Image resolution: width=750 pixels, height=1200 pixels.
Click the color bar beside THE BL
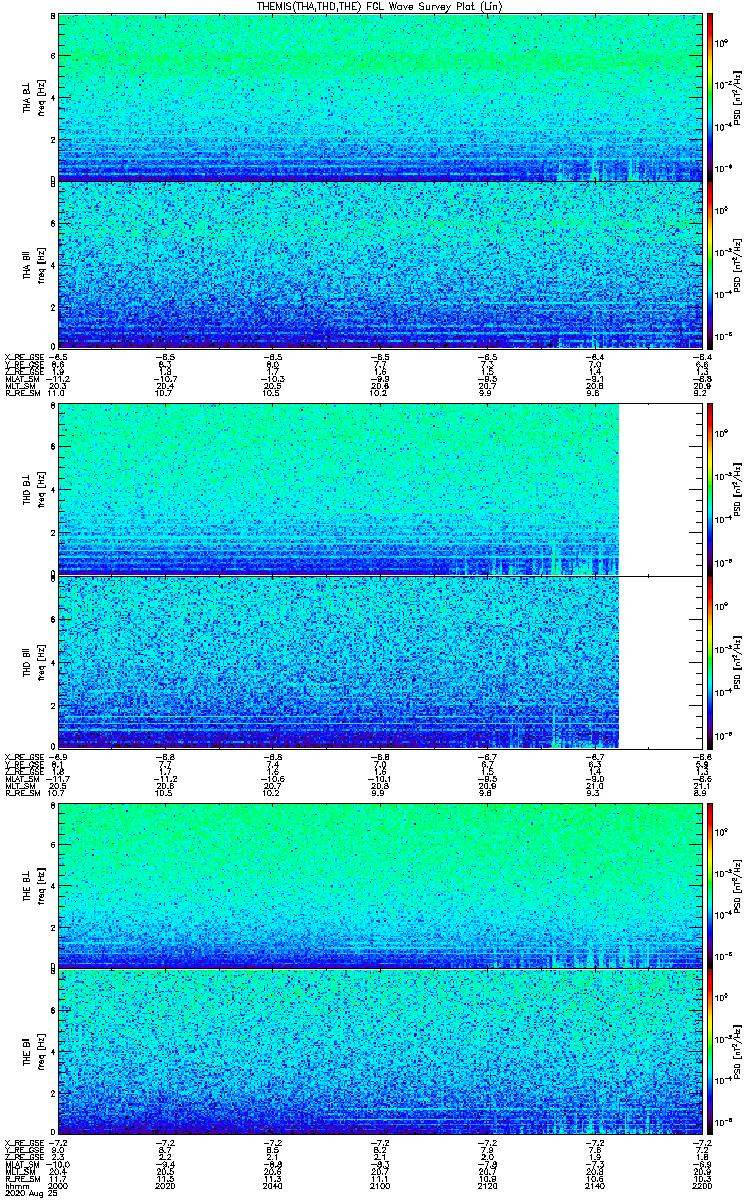pyautogui.click(x=711, y=884)
